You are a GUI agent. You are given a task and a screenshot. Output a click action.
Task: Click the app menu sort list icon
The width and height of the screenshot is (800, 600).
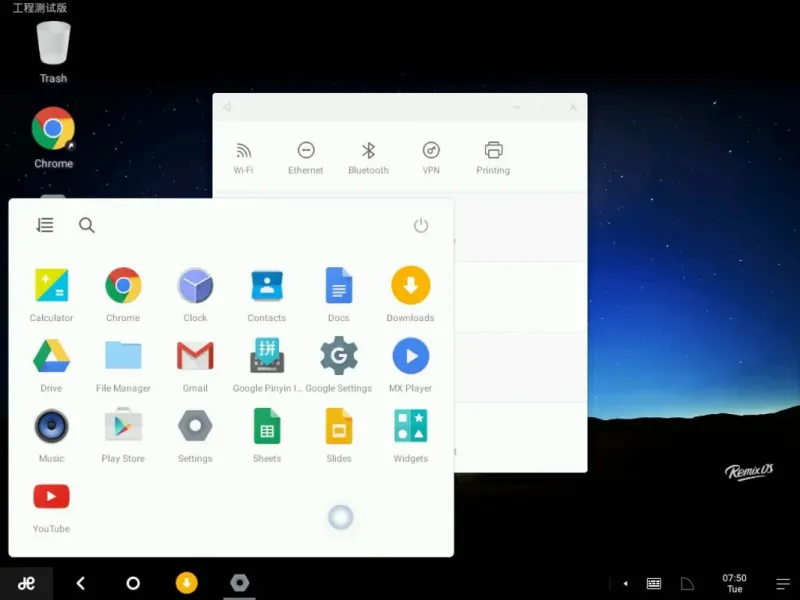click(x=45, y=225)
